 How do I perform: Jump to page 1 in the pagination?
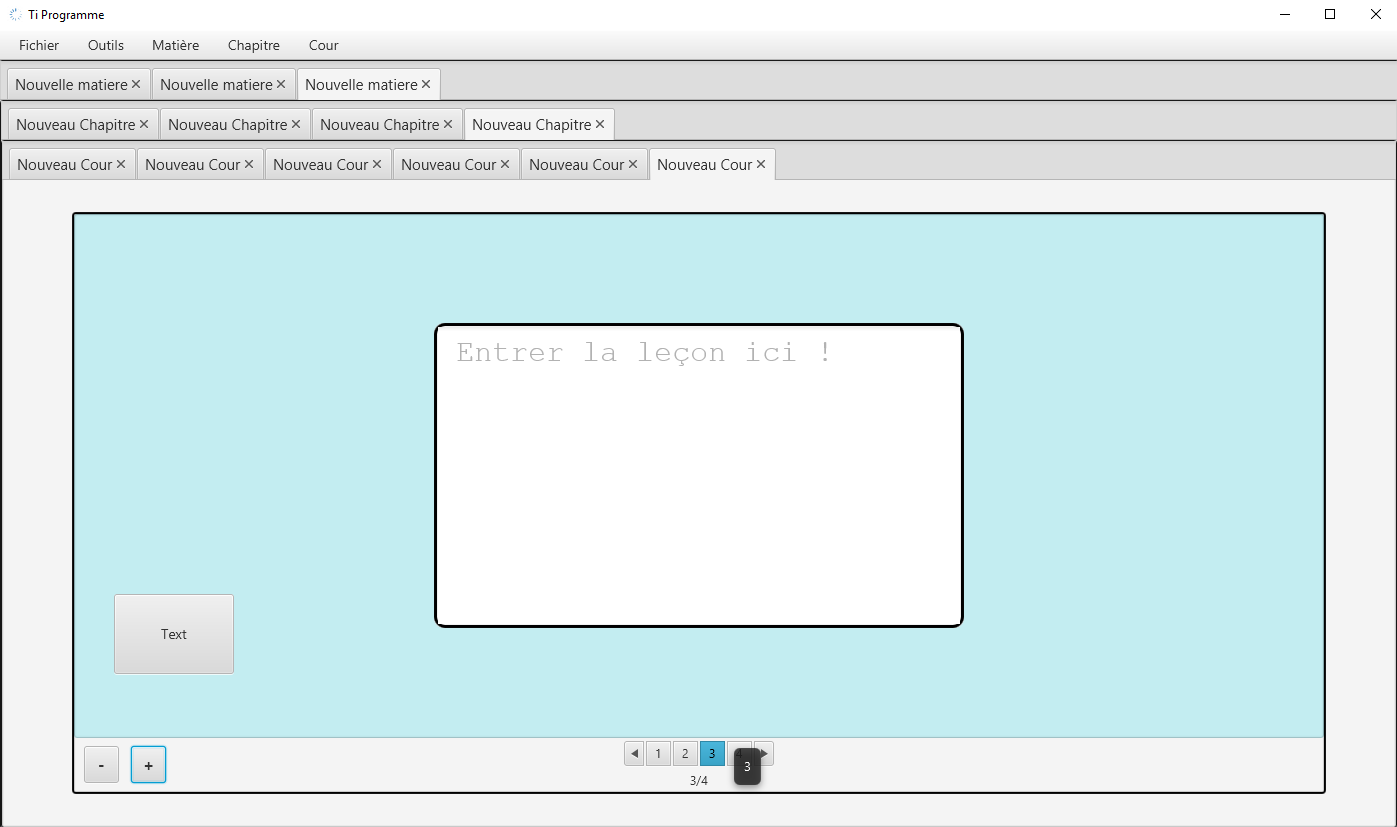pyautogui.click(x=658, y=754)
